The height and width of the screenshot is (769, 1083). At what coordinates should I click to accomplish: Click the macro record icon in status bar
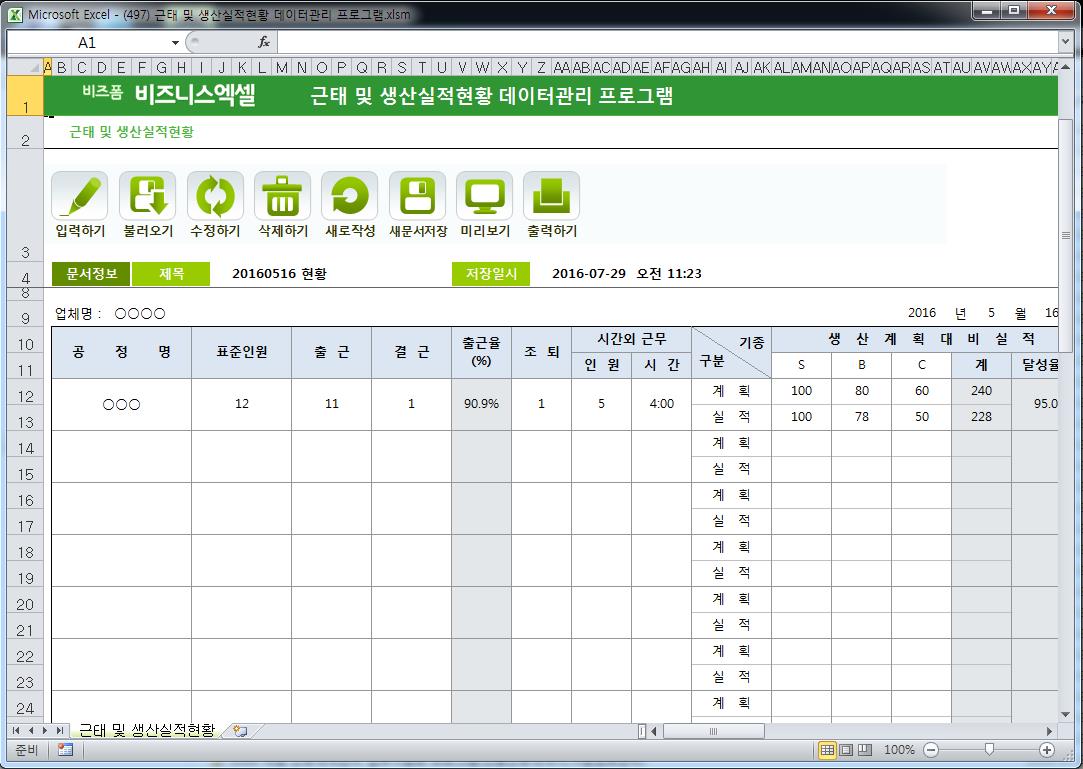pos(66,750)
